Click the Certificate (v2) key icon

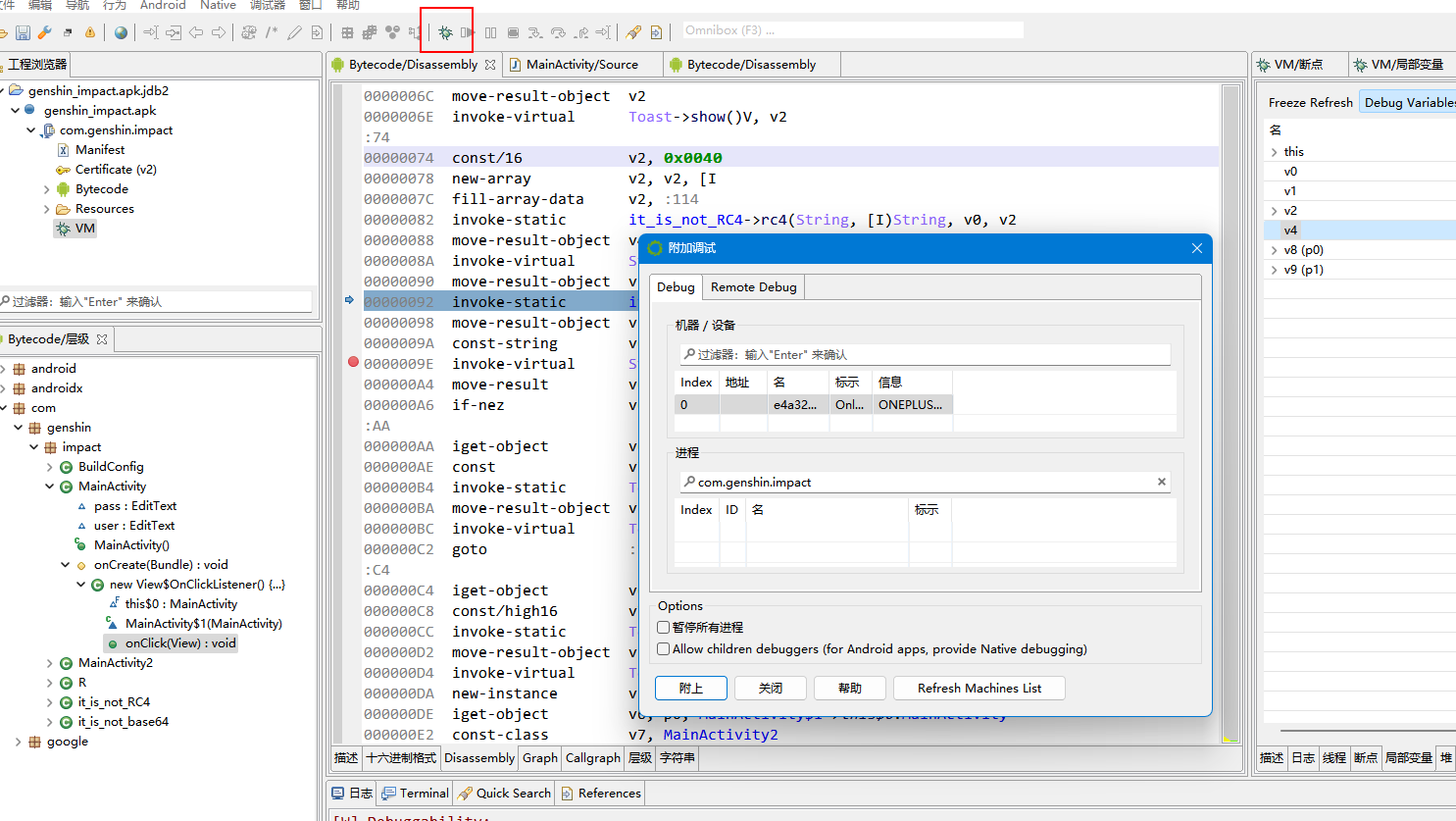coord(63,170)
